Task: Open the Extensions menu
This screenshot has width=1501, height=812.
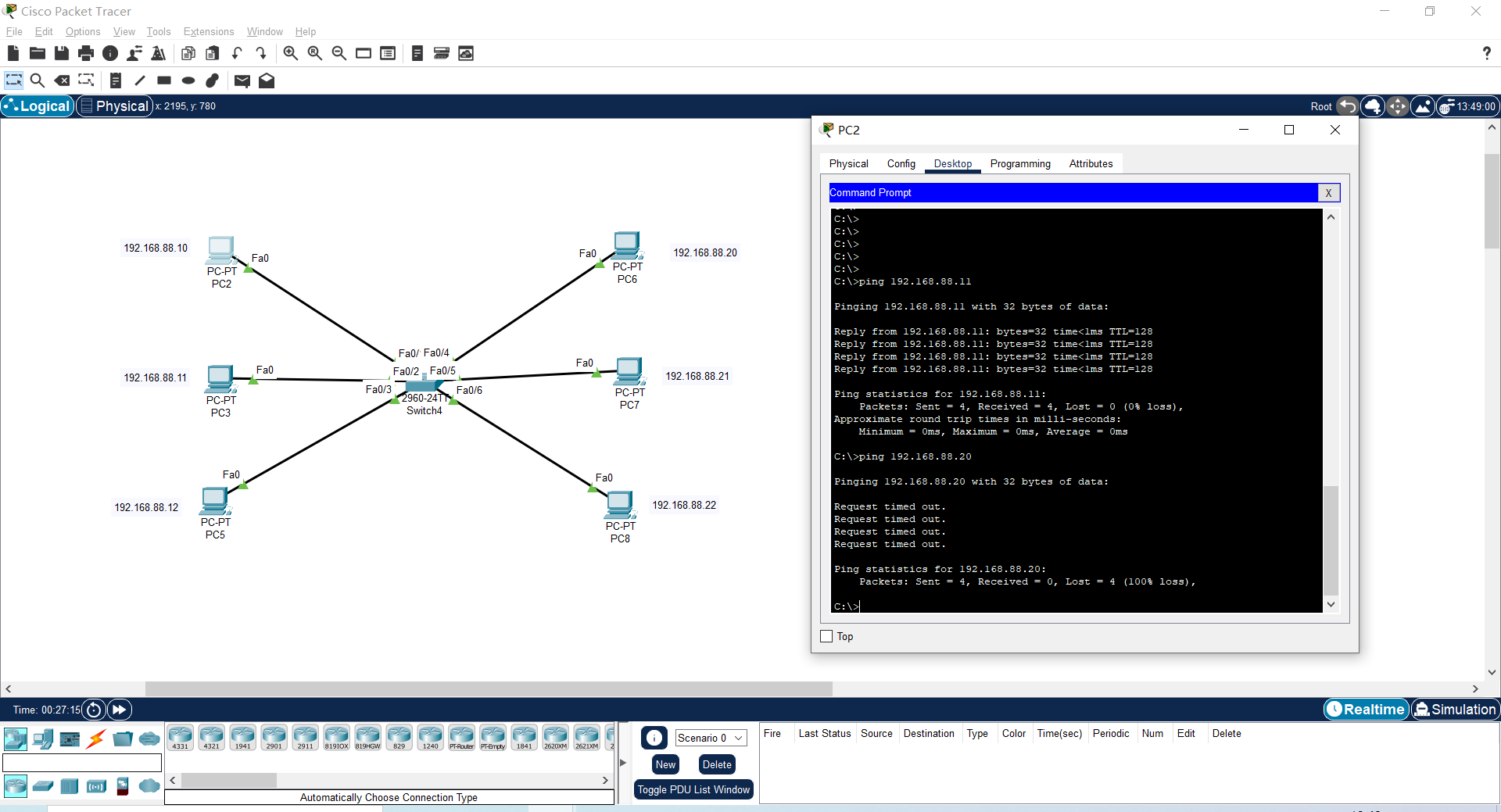Action: pos(209,31)
